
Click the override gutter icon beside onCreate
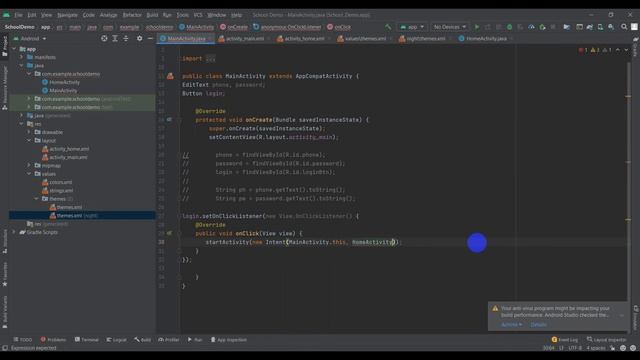click(x=169, y=120)
